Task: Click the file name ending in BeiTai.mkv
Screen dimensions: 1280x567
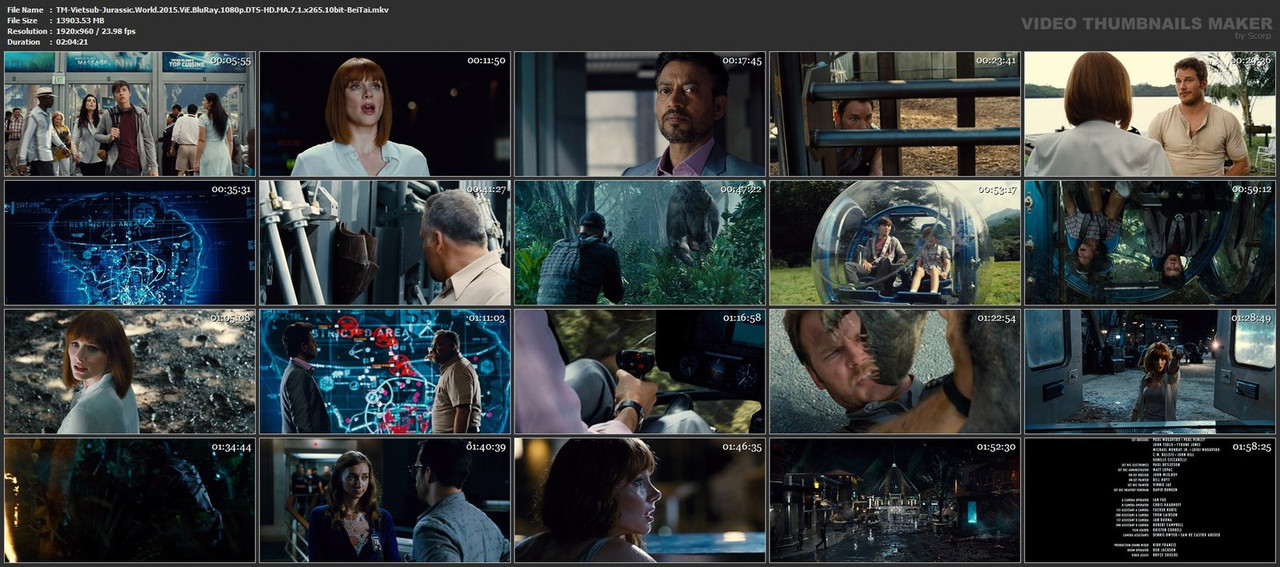Action: pos(223,9)
